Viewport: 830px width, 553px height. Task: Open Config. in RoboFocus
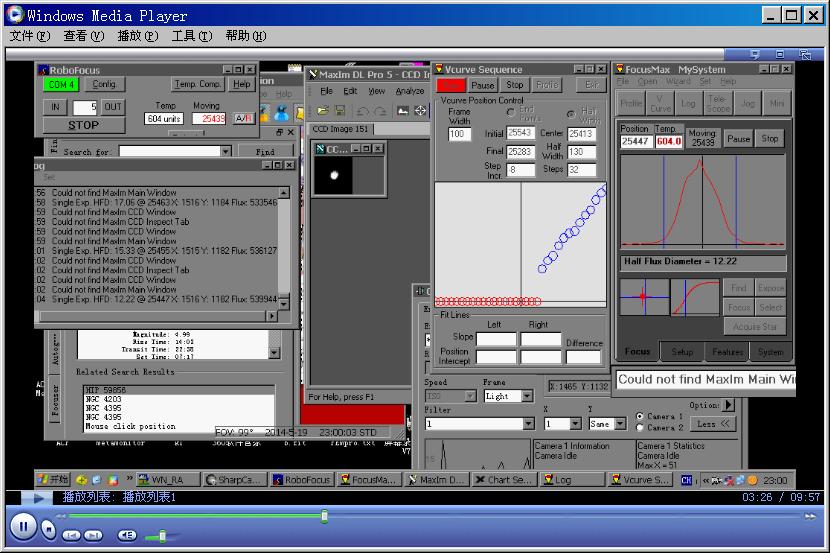(104, 84)
